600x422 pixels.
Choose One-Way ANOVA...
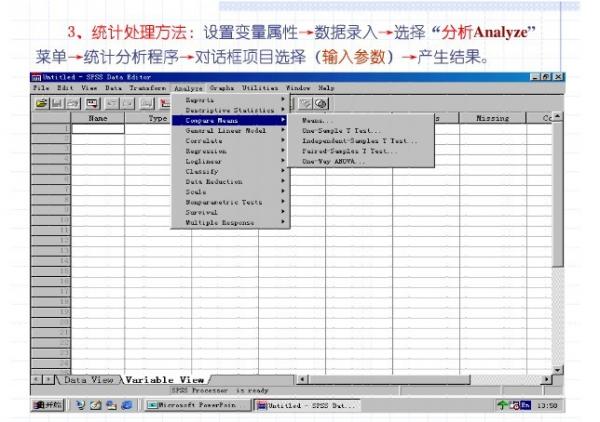(x=361, y=161)
